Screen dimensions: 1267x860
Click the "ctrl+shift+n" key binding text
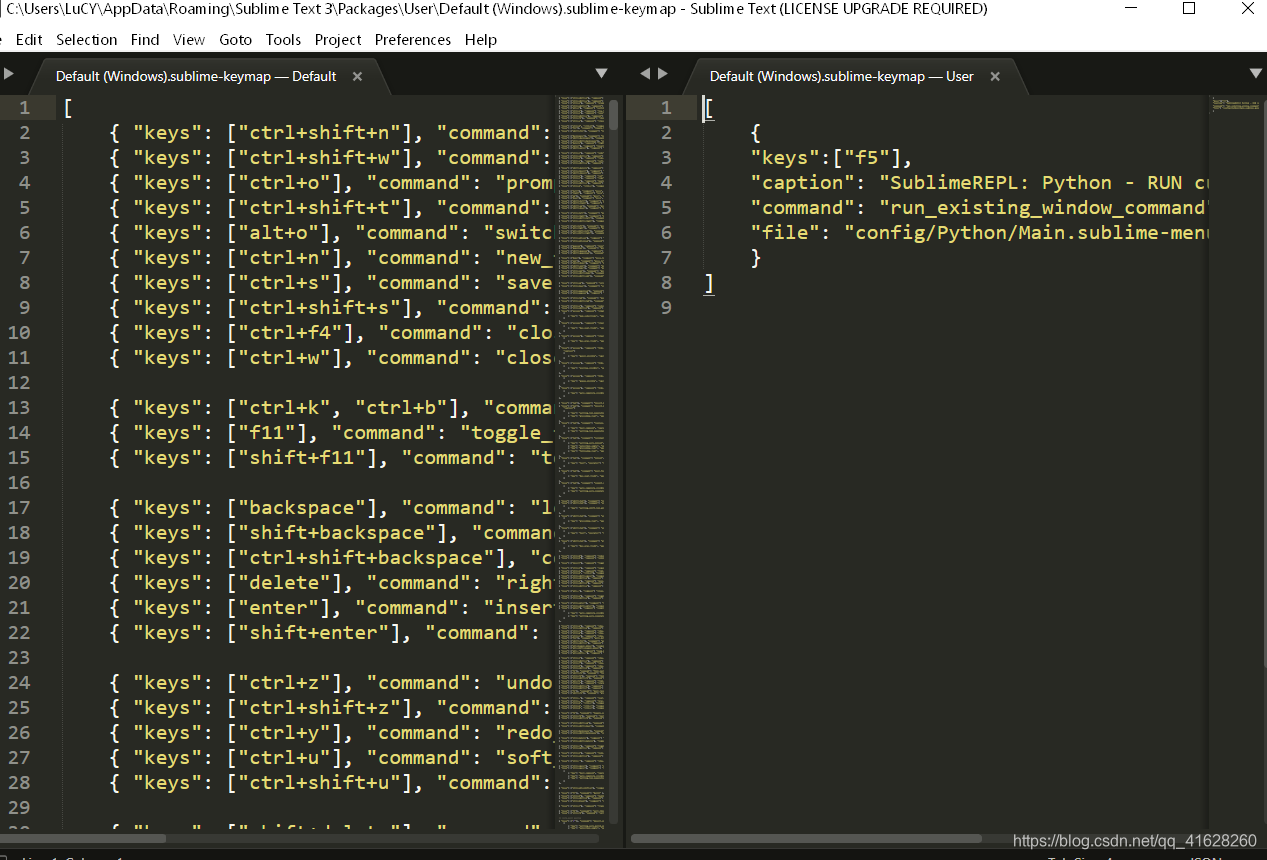pos(319,133)
